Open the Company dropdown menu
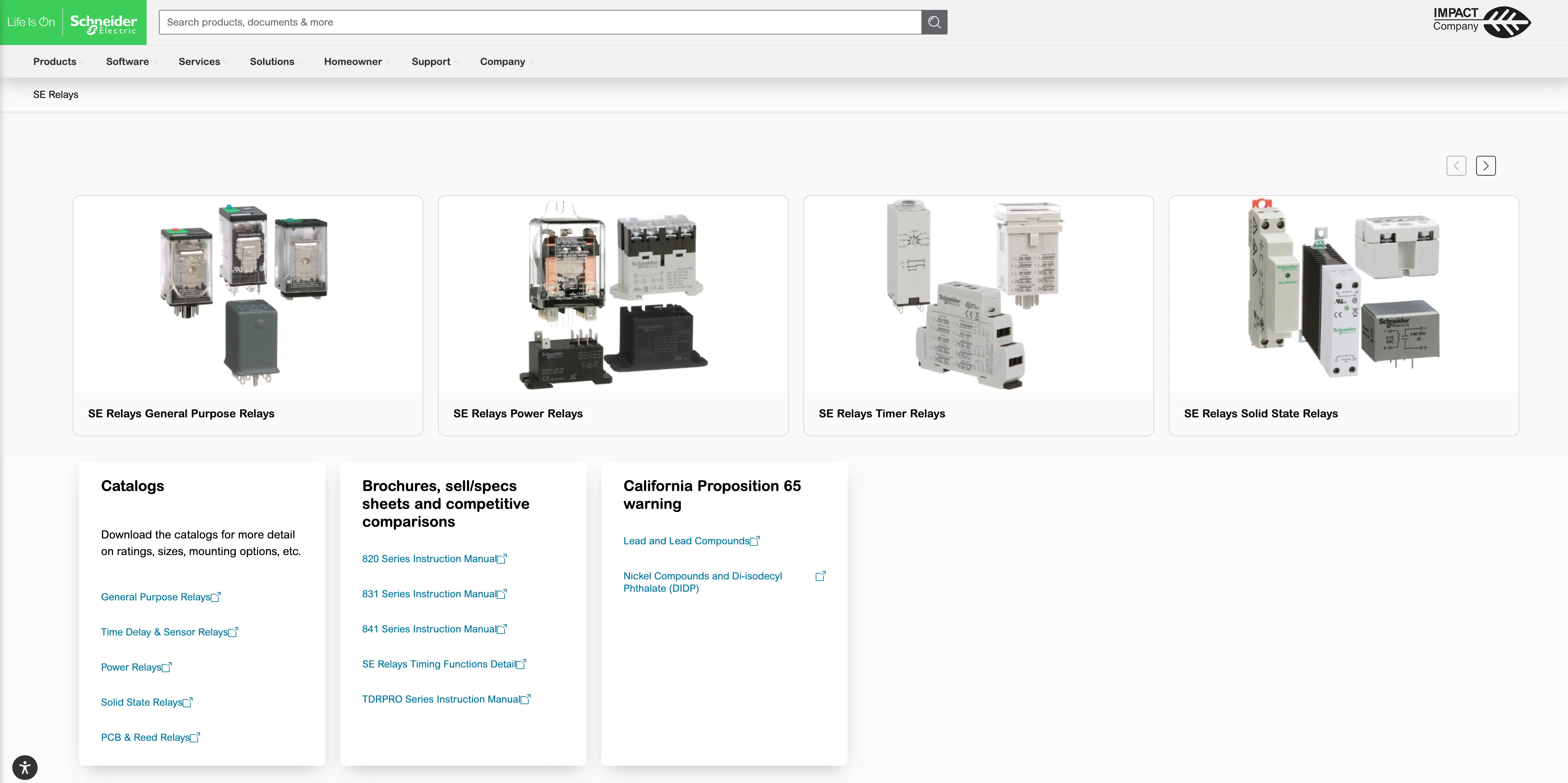This screenshot has width=1568, height=783. pyautogui.click(x=503, y=62)
